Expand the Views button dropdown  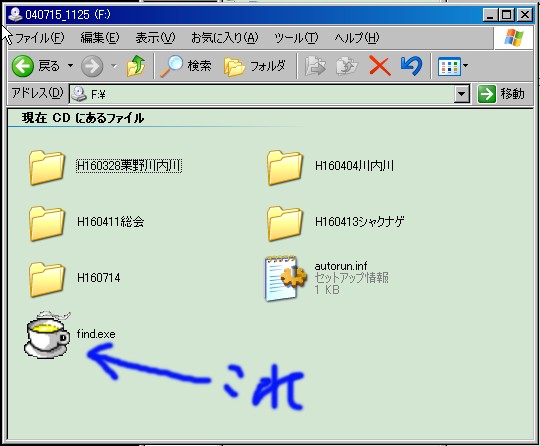click(466, 65)
